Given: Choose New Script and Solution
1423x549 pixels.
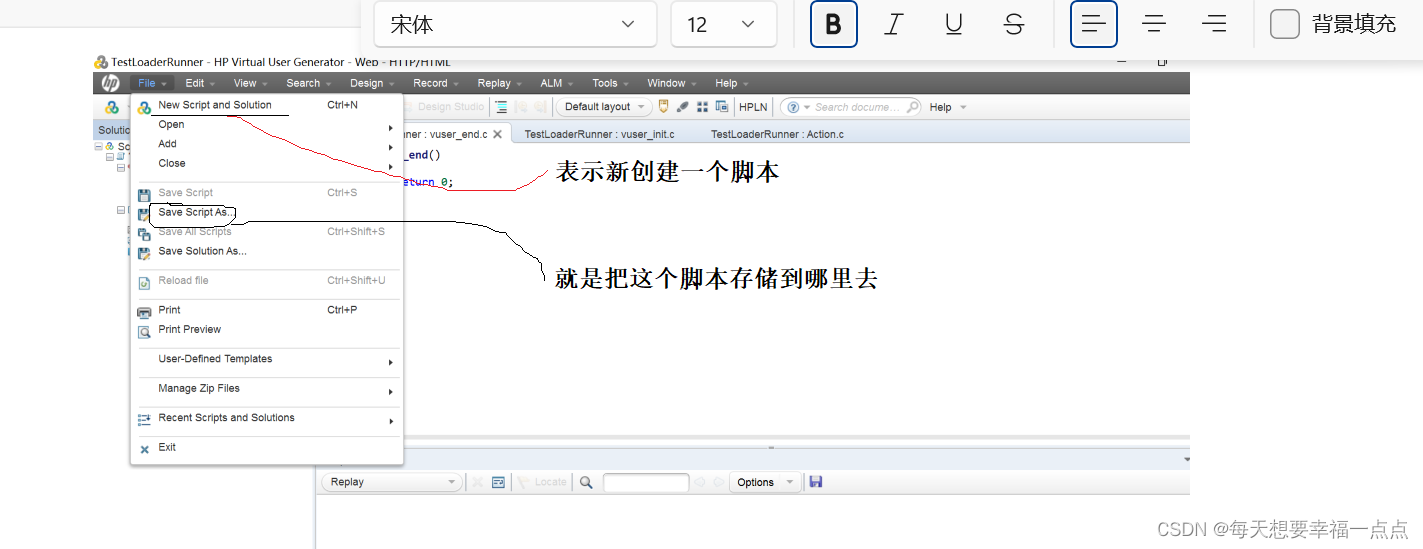Looking at the screenshot, I should point(267,105).
